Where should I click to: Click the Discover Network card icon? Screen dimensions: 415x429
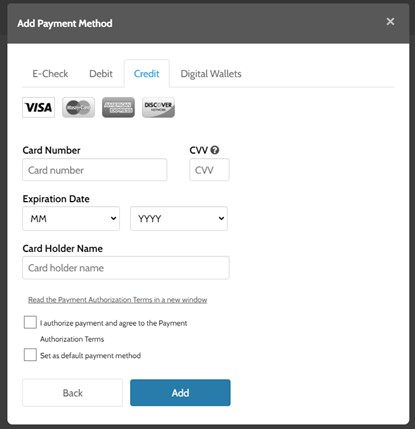(x=158, y=107)
